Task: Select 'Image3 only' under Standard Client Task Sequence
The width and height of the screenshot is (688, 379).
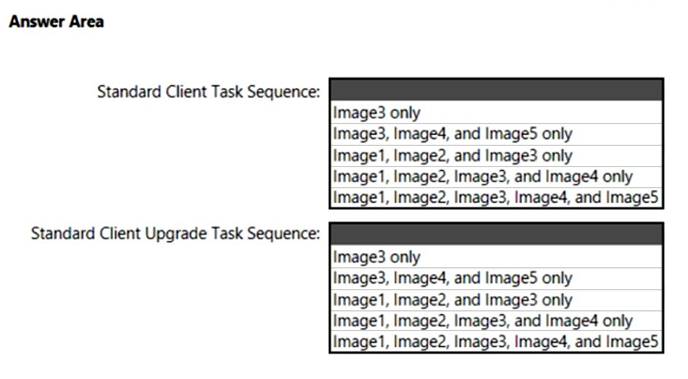Action: point(496,113)
